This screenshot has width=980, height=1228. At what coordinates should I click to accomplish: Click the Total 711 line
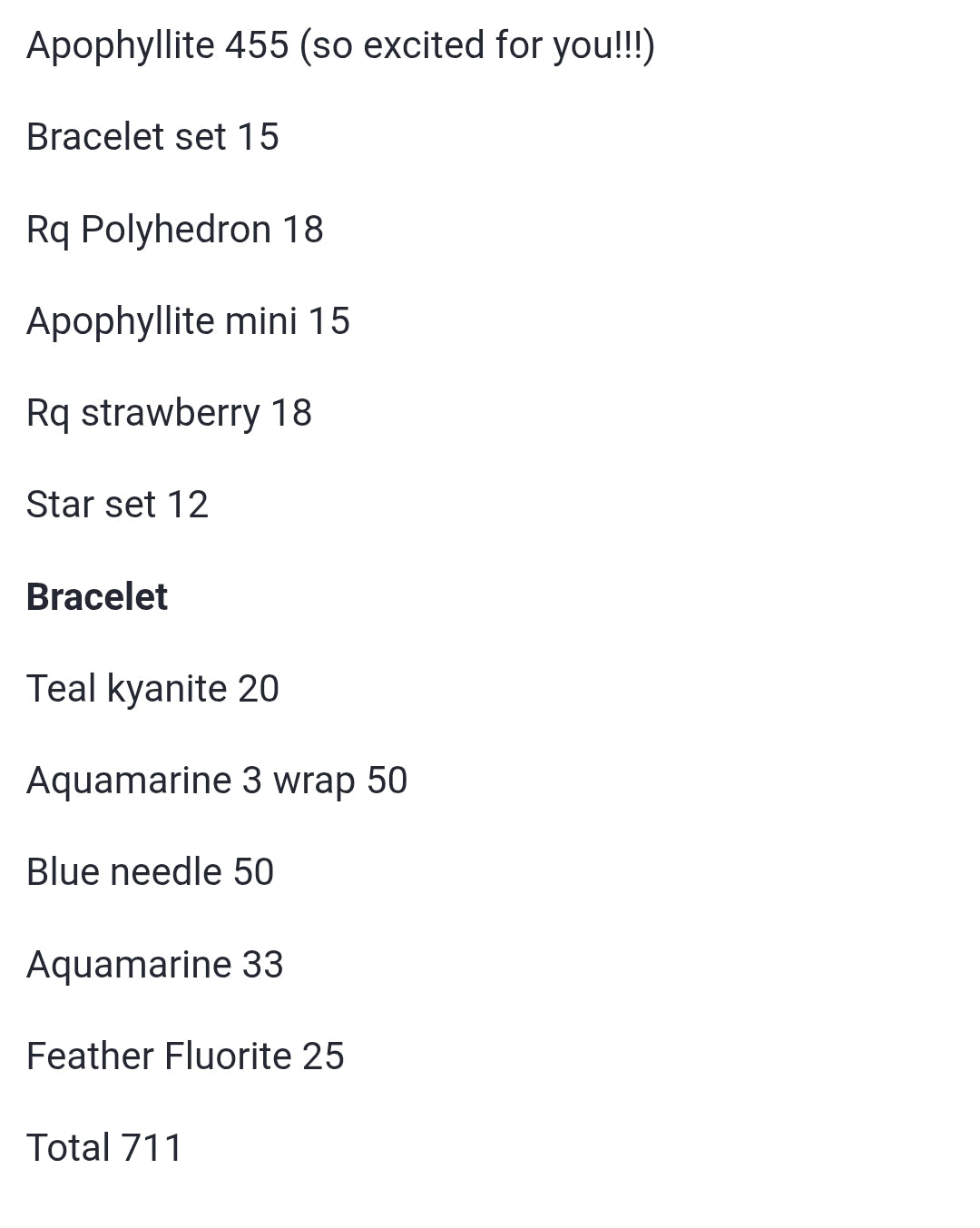tap(104, 1148)
